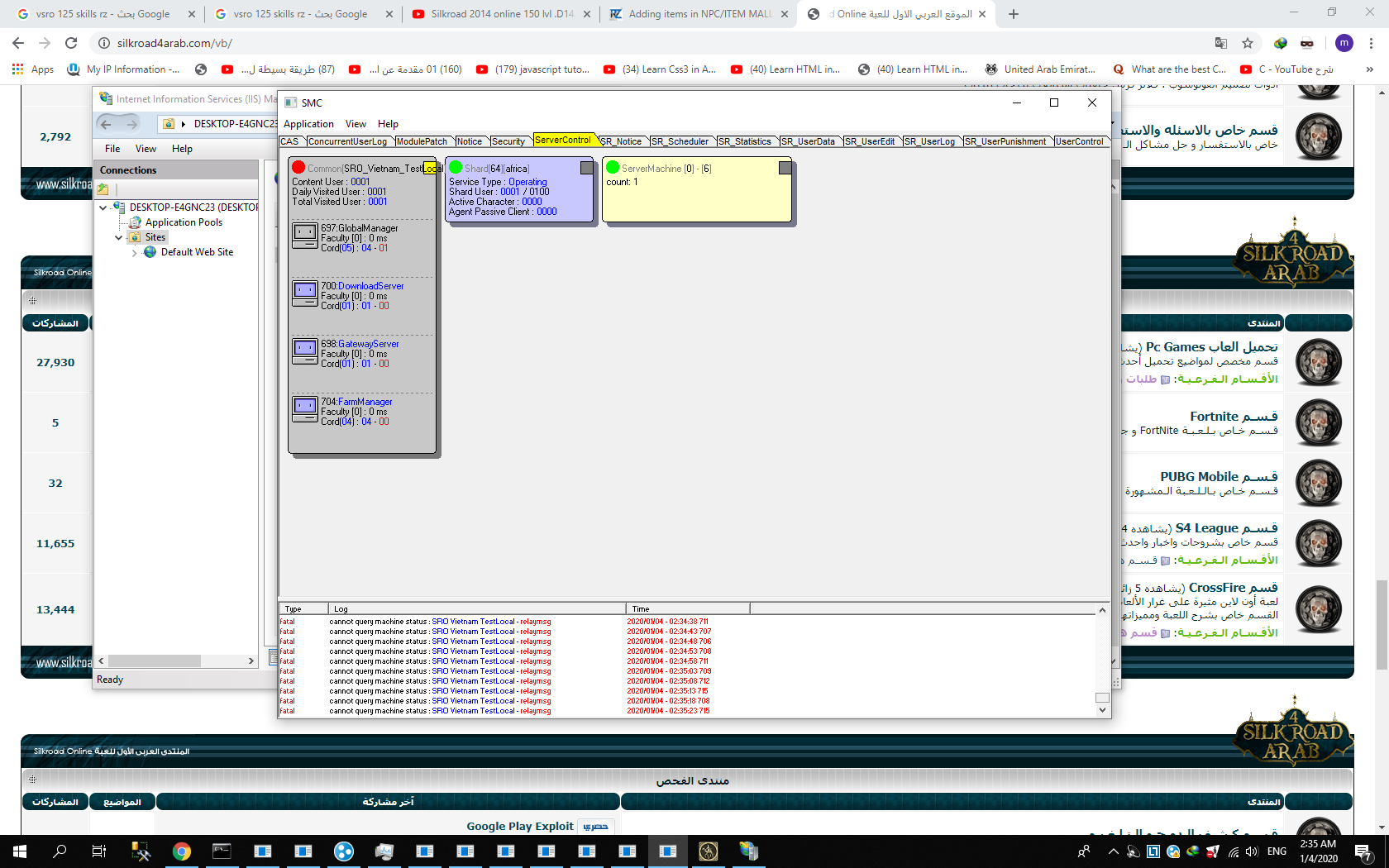Screen dimensions: 1389x868
Task: Select the ModulePatch tab
Action: [422, 141]
